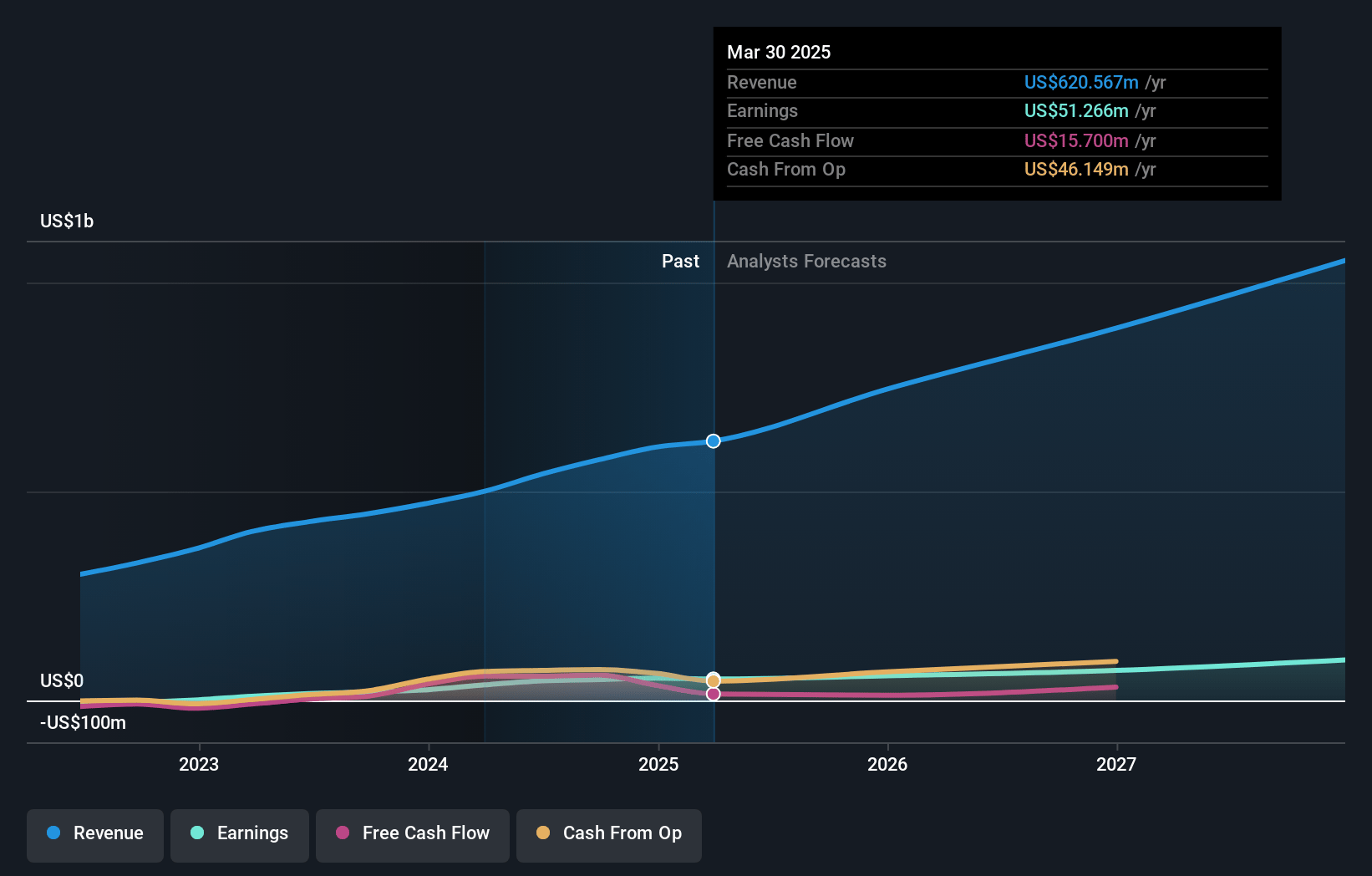Select the 2023 x-axis label
This screenshot has width=1372, height=876.
coord(199,764)
